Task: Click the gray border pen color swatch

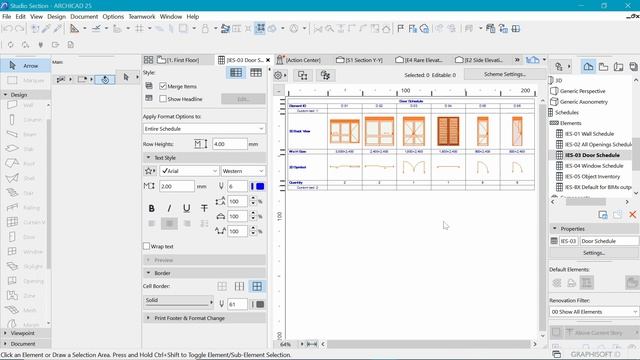Action: click(x=260, y=304)
